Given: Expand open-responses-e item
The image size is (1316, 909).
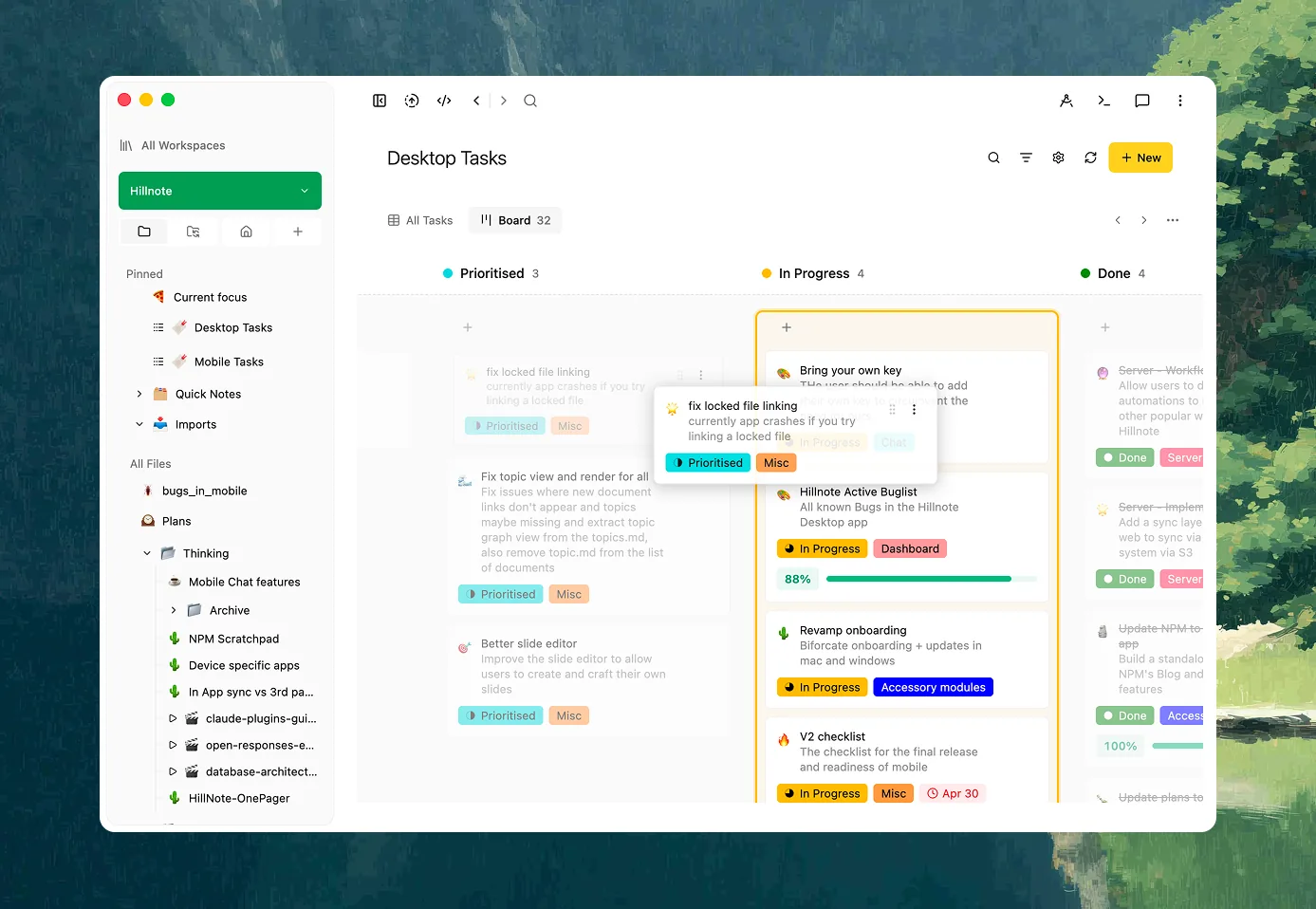Looking at the screenshot, I should [x=173, y=745].
